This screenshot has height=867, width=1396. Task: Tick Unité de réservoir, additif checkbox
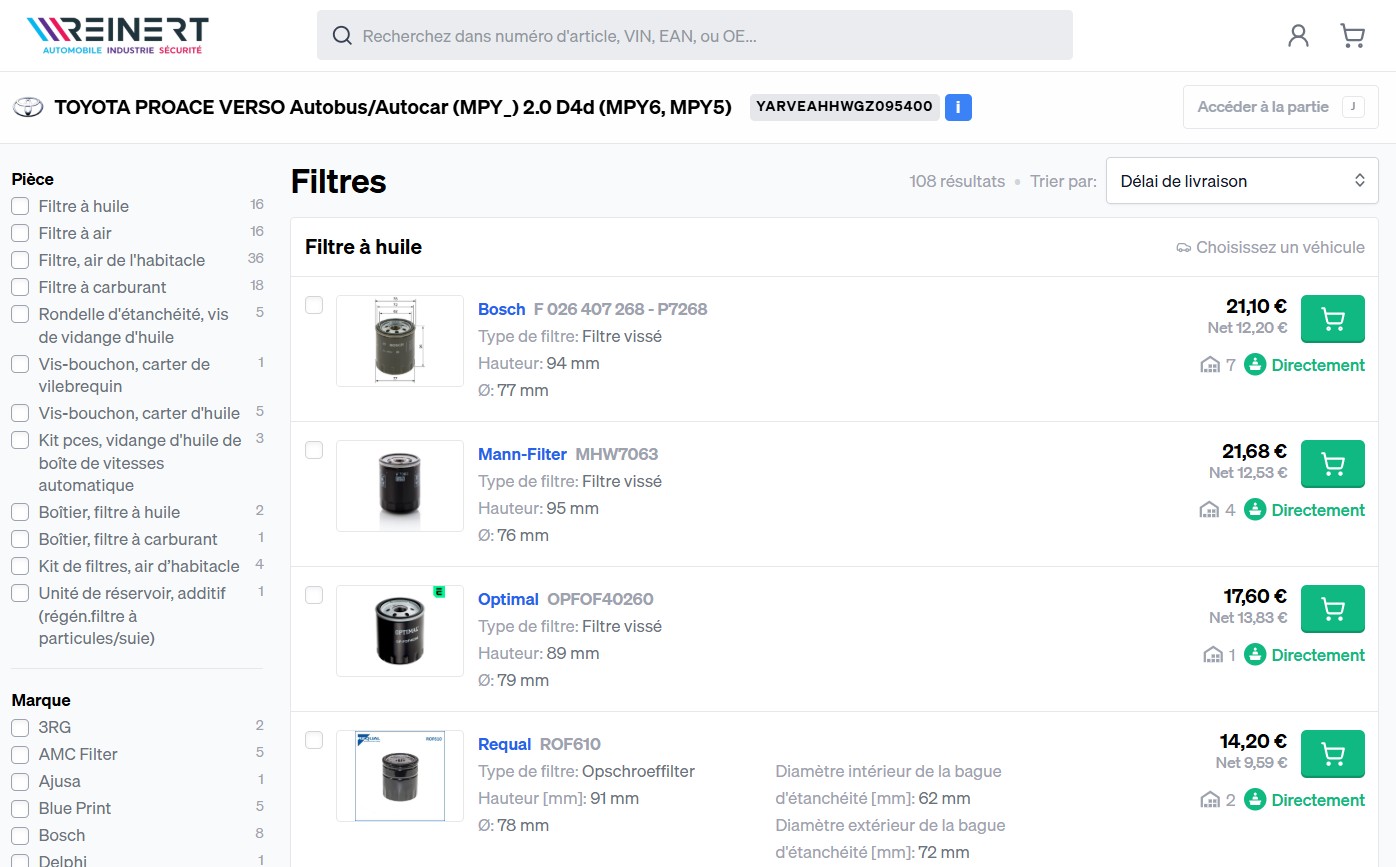pos(20,593)
